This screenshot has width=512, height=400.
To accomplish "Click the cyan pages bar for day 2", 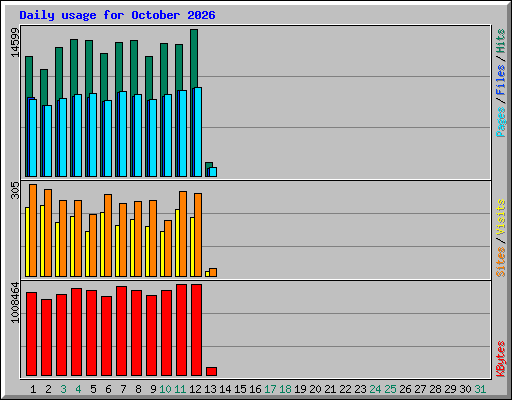I will [48, 141].
